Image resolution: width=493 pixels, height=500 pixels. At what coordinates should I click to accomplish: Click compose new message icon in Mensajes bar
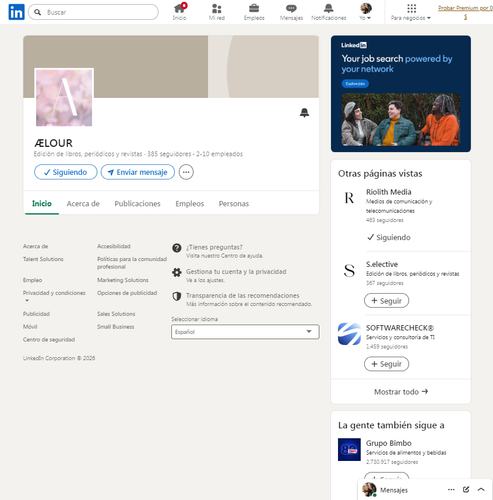466,489
